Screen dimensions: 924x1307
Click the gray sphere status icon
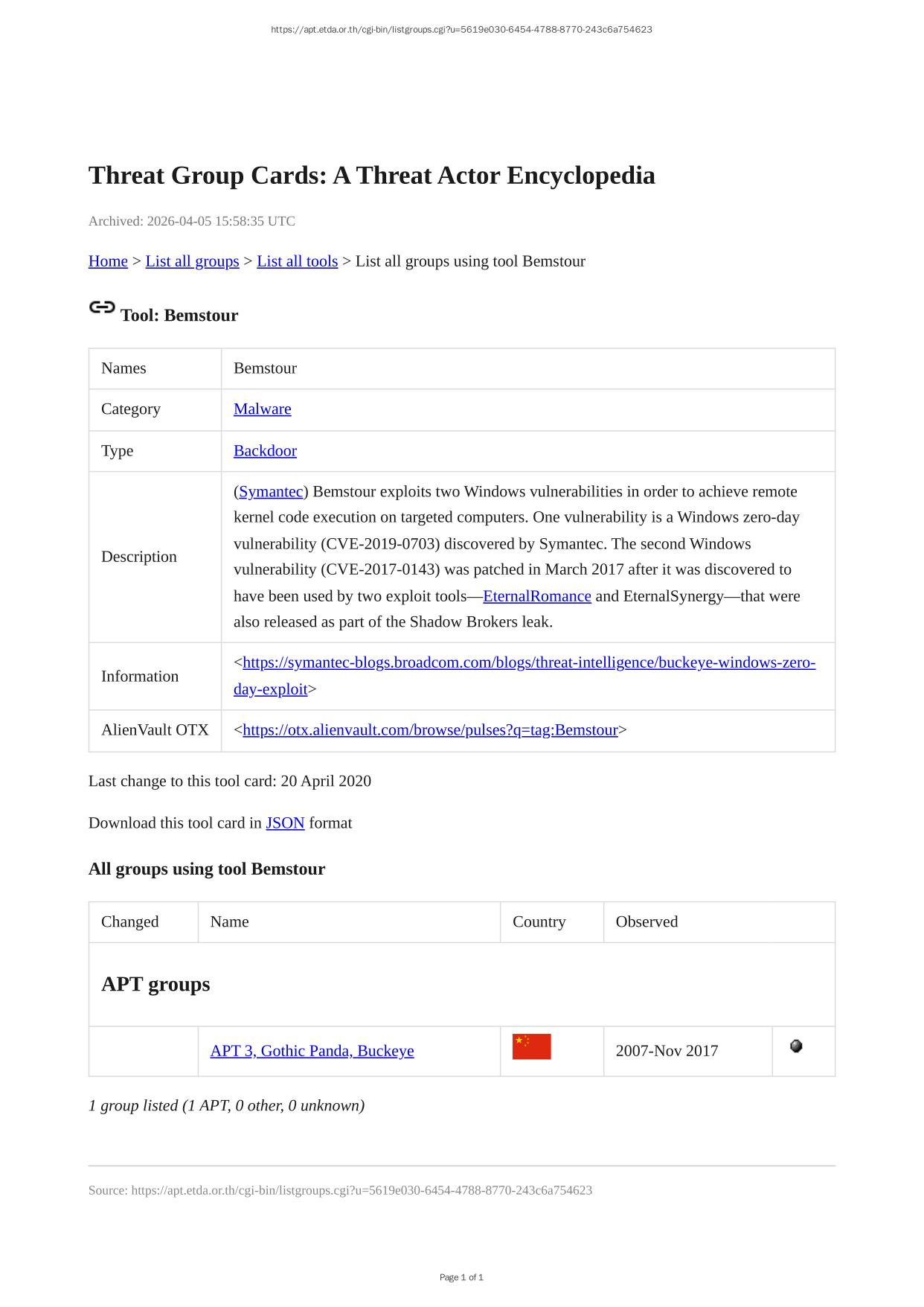pyautogui.click(x=796, y=1046)
